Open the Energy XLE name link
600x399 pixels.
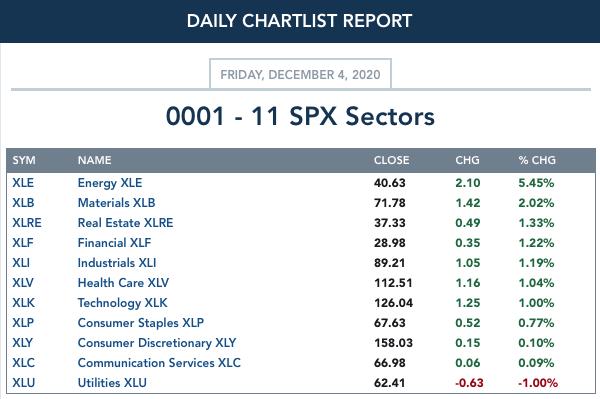[x=110, y=183]
